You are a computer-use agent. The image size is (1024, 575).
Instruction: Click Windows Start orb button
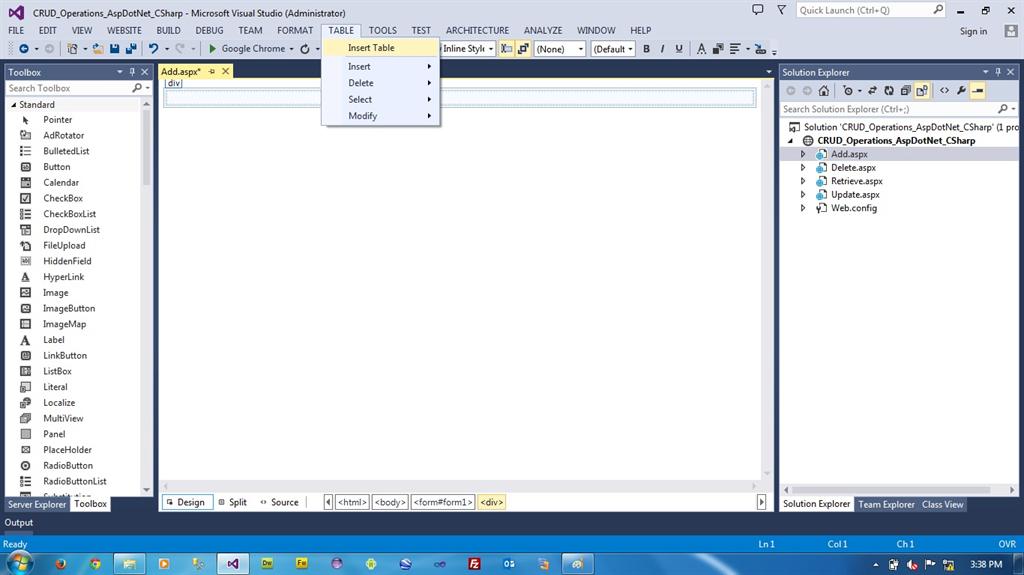click(x=20, y=563)
